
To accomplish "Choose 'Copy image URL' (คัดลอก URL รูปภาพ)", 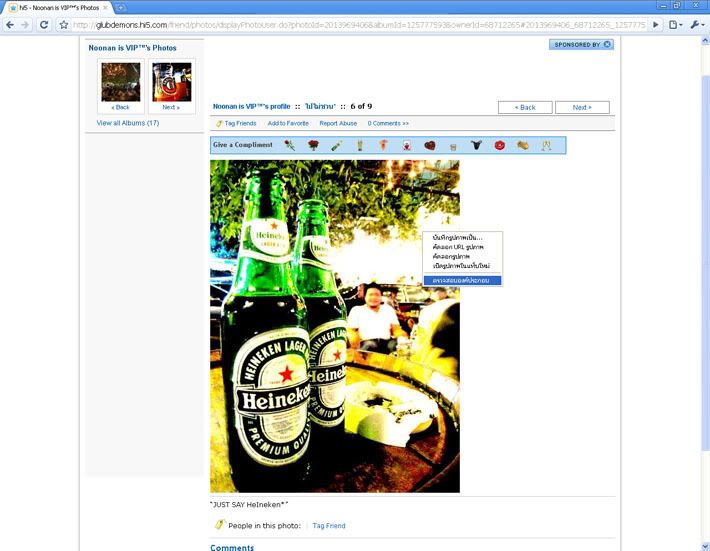I will (462, 247).
